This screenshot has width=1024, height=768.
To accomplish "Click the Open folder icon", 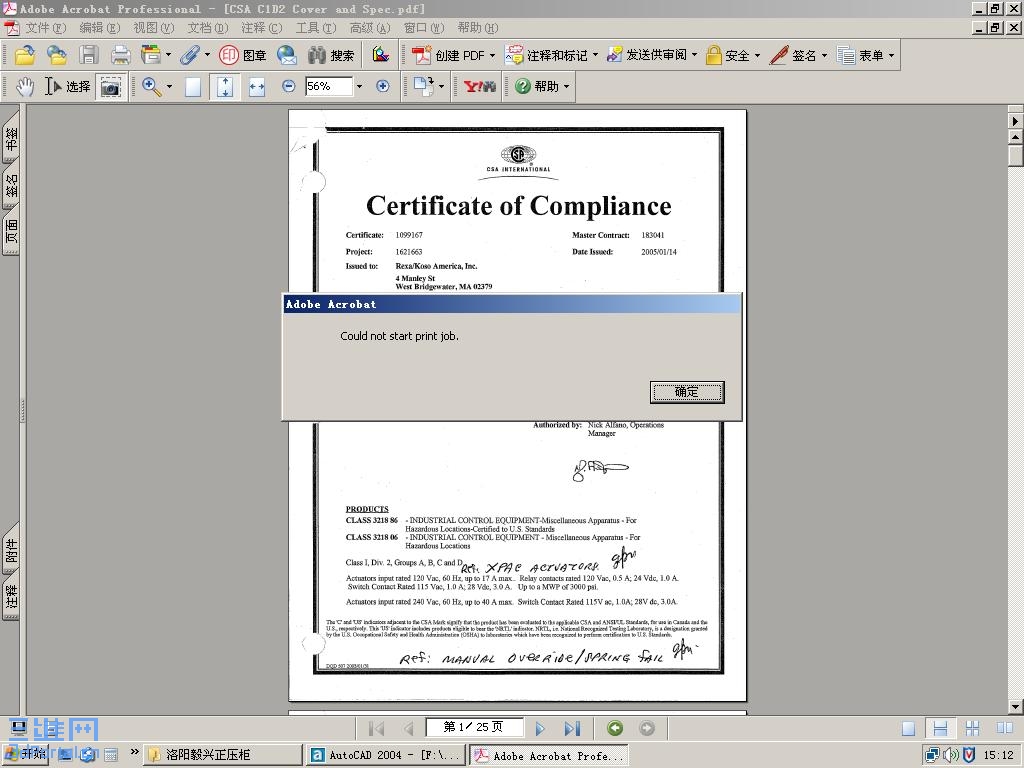I will coord(24,56).
